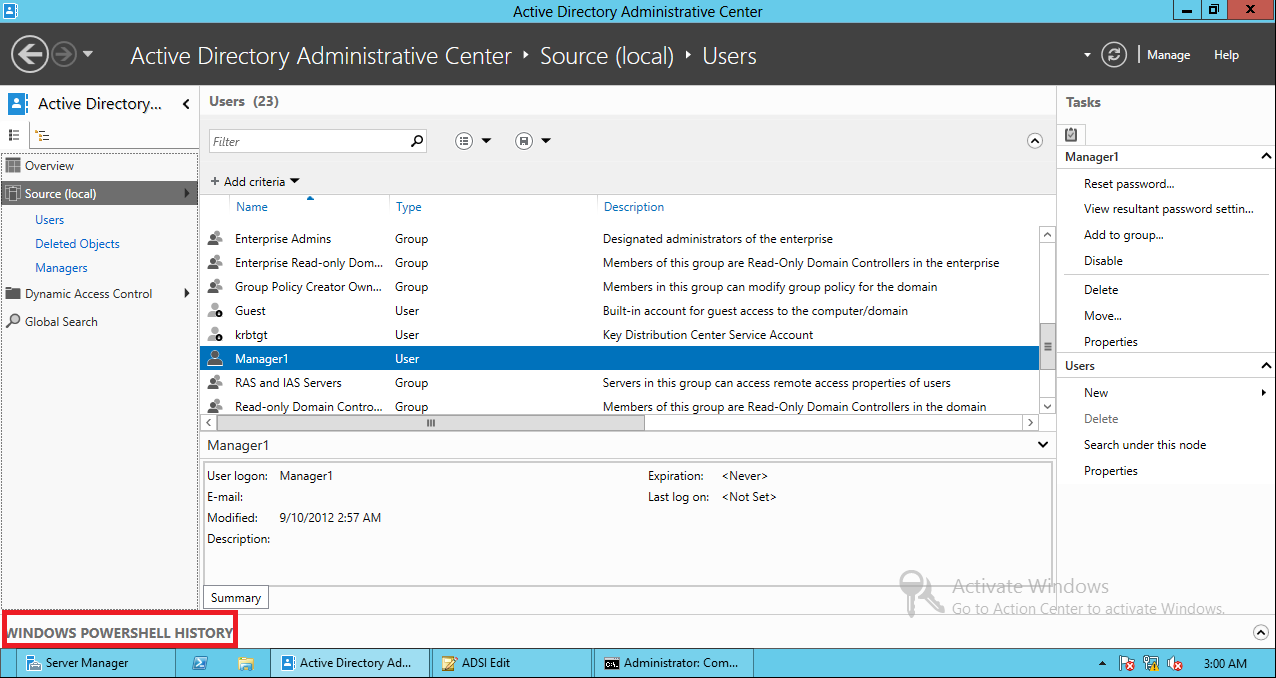
Task: Click Move task
Action: pos(1103,316)
